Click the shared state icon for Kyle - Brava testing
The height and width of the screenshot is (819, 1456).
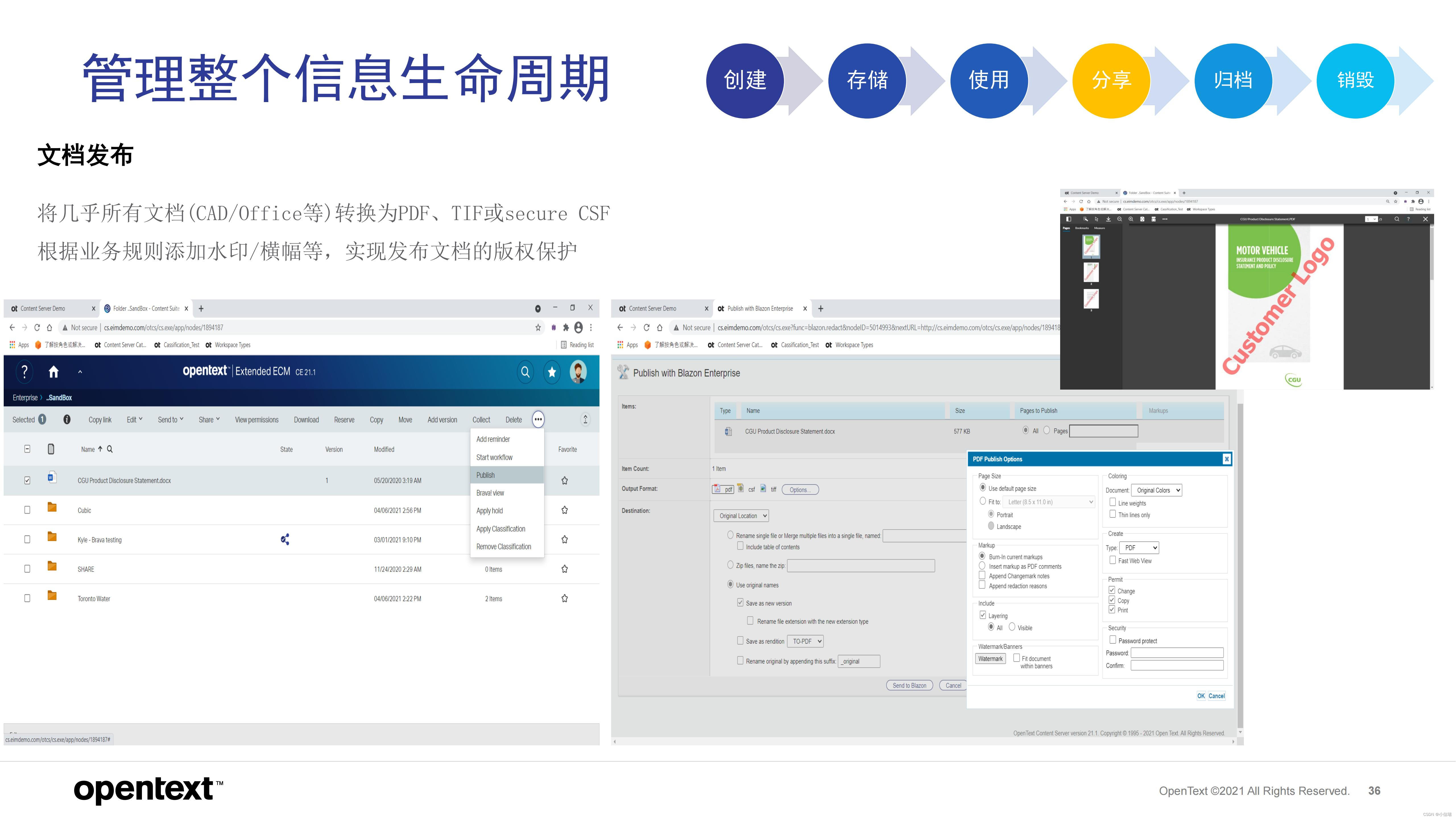point(285,539)
